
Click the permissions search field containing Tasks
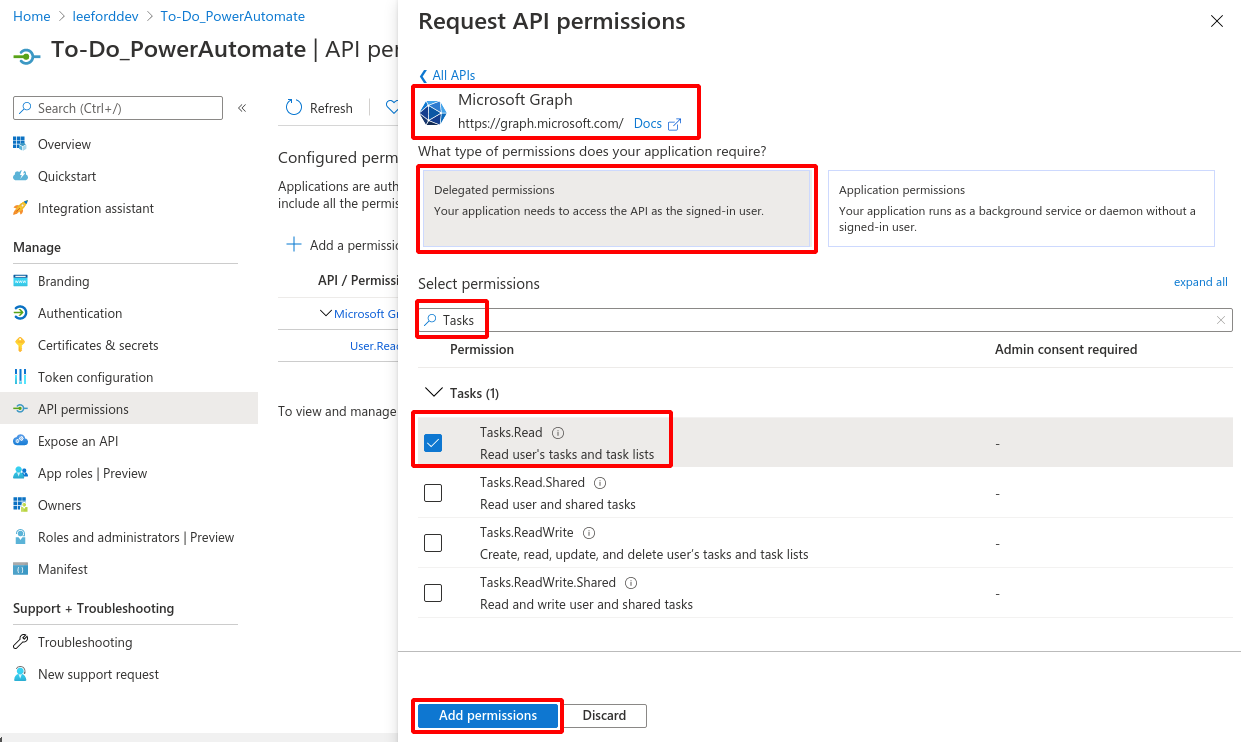pos(825,320)
